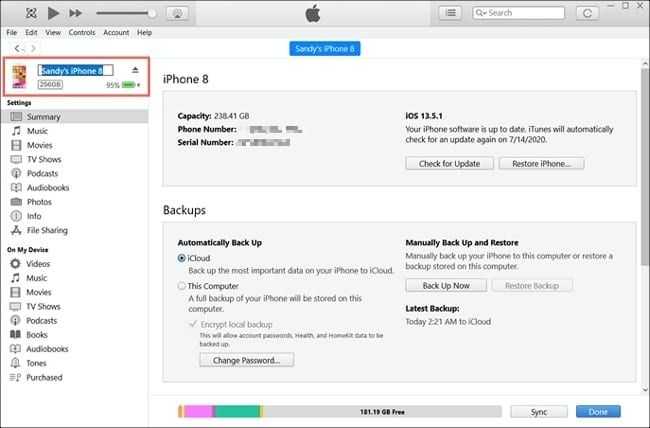The image size is (650, 428).
Task: Click the teal segment of the storage bar
Action: [237, 411]
